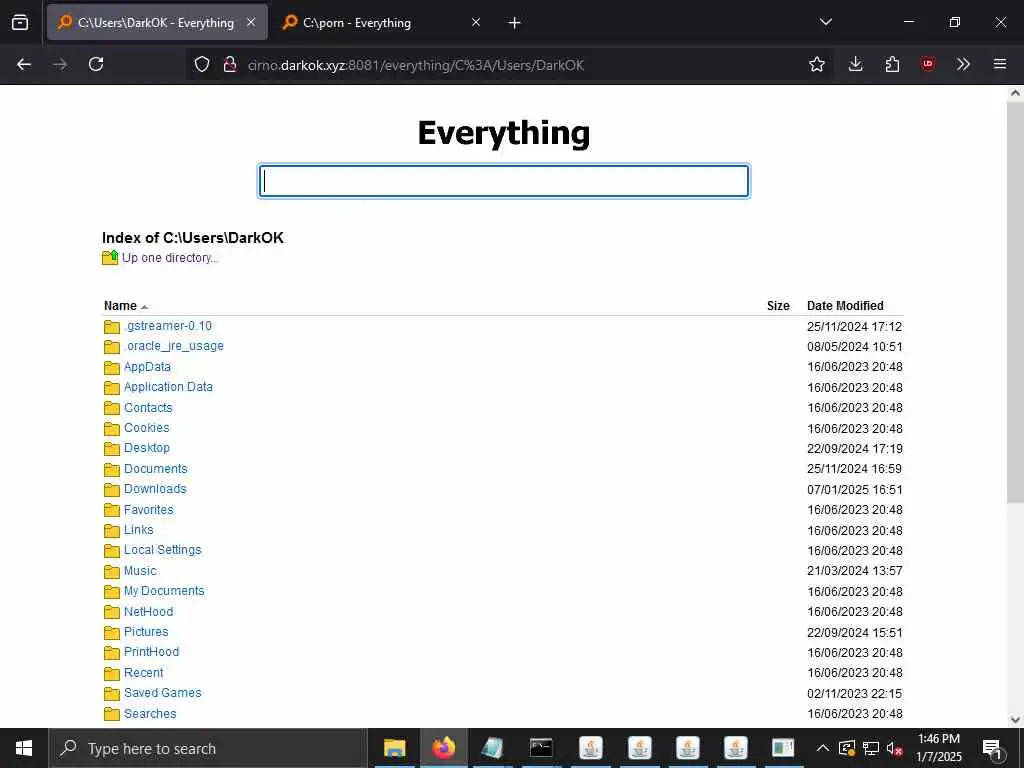This screenshot has width=1024, height=768.
Task: Open the Windows Start menu
Action: click(24, 748)
